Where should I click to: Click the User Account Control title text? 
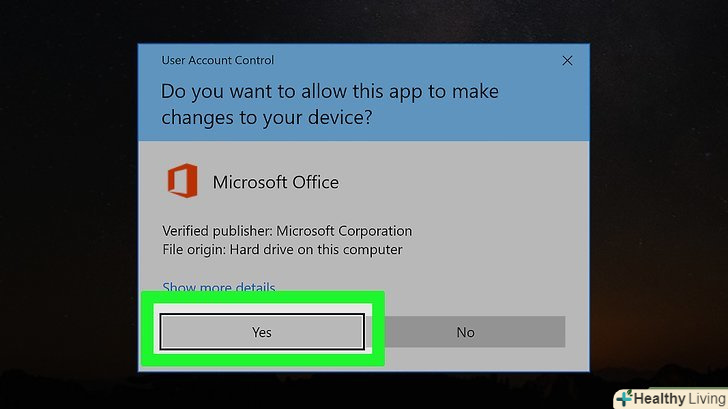[x=217, y=60]
